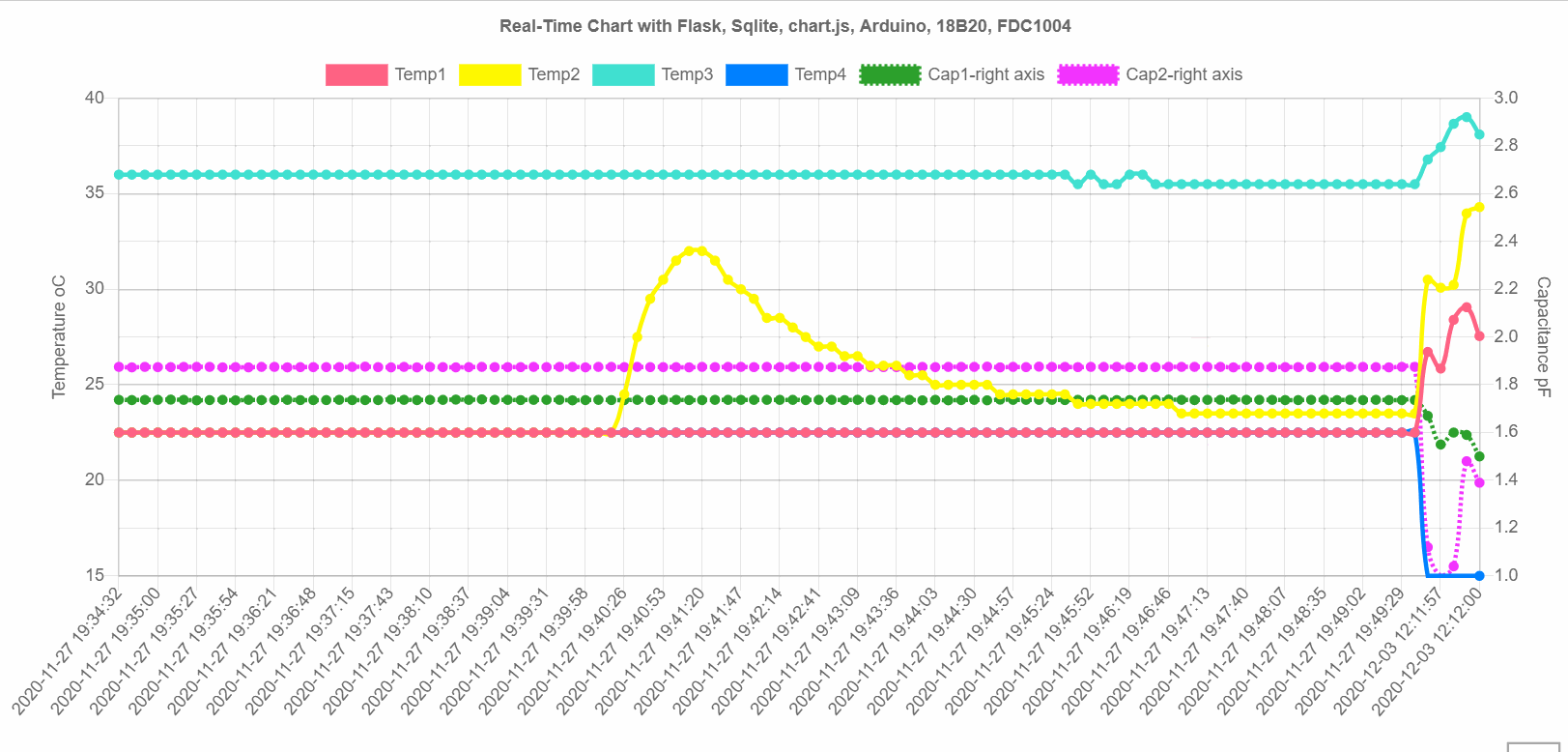Hide the Temp4 dataset via legend label
The height and width of the screenshot is (752, 1568).
[x=820, y=74]
